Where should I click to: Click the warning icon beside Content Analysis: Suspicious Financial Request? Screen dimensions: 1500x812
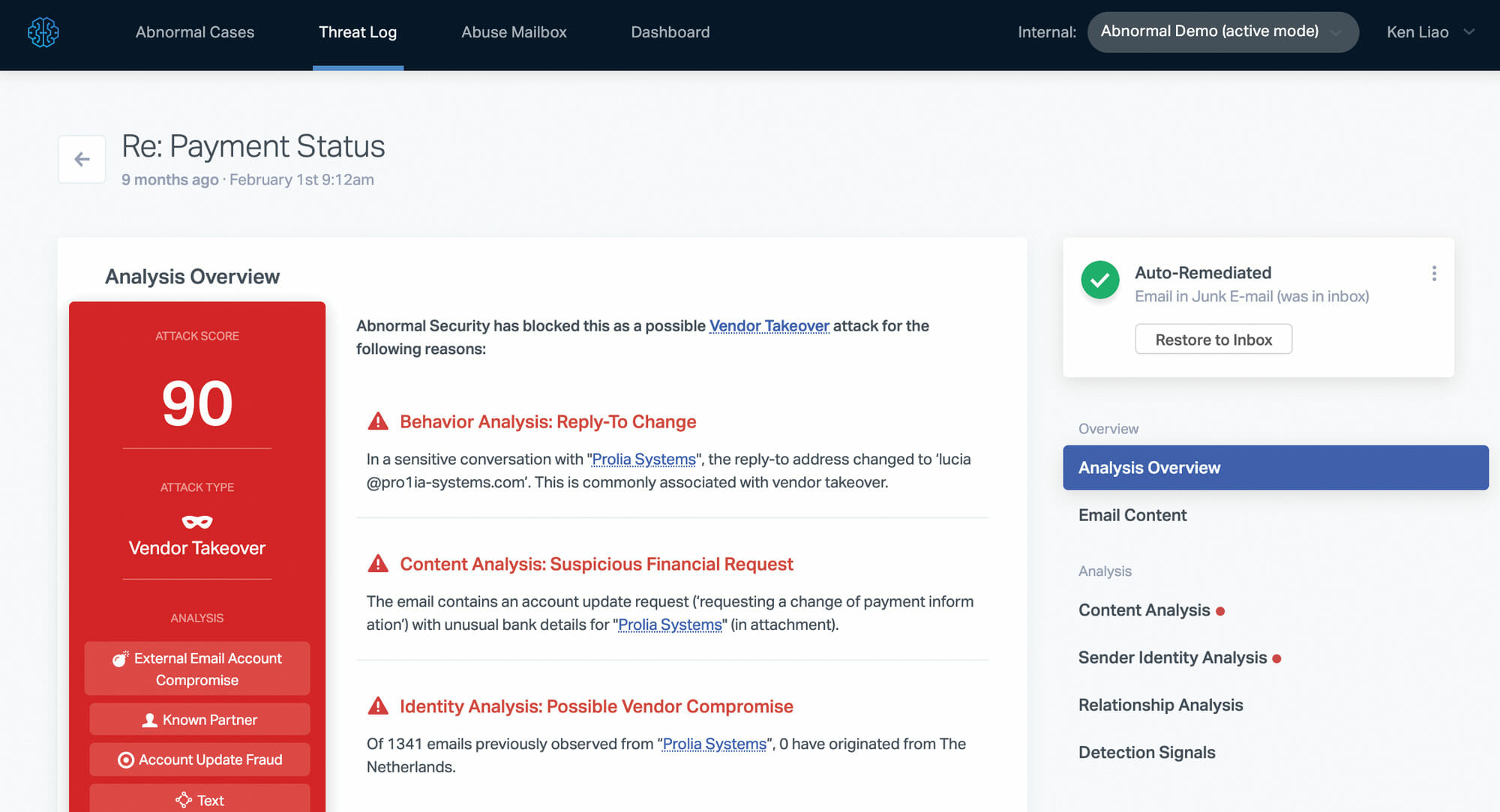[379, 563]
